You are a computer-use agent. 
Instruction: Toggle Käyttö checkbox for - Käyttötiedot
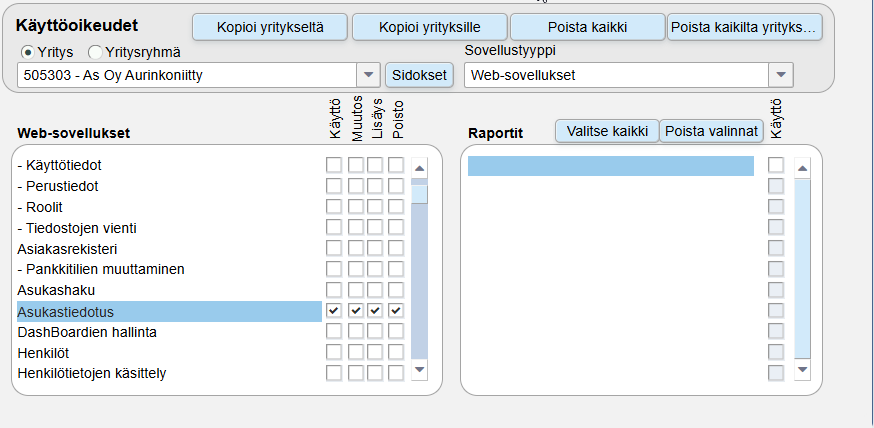point(334,165)
